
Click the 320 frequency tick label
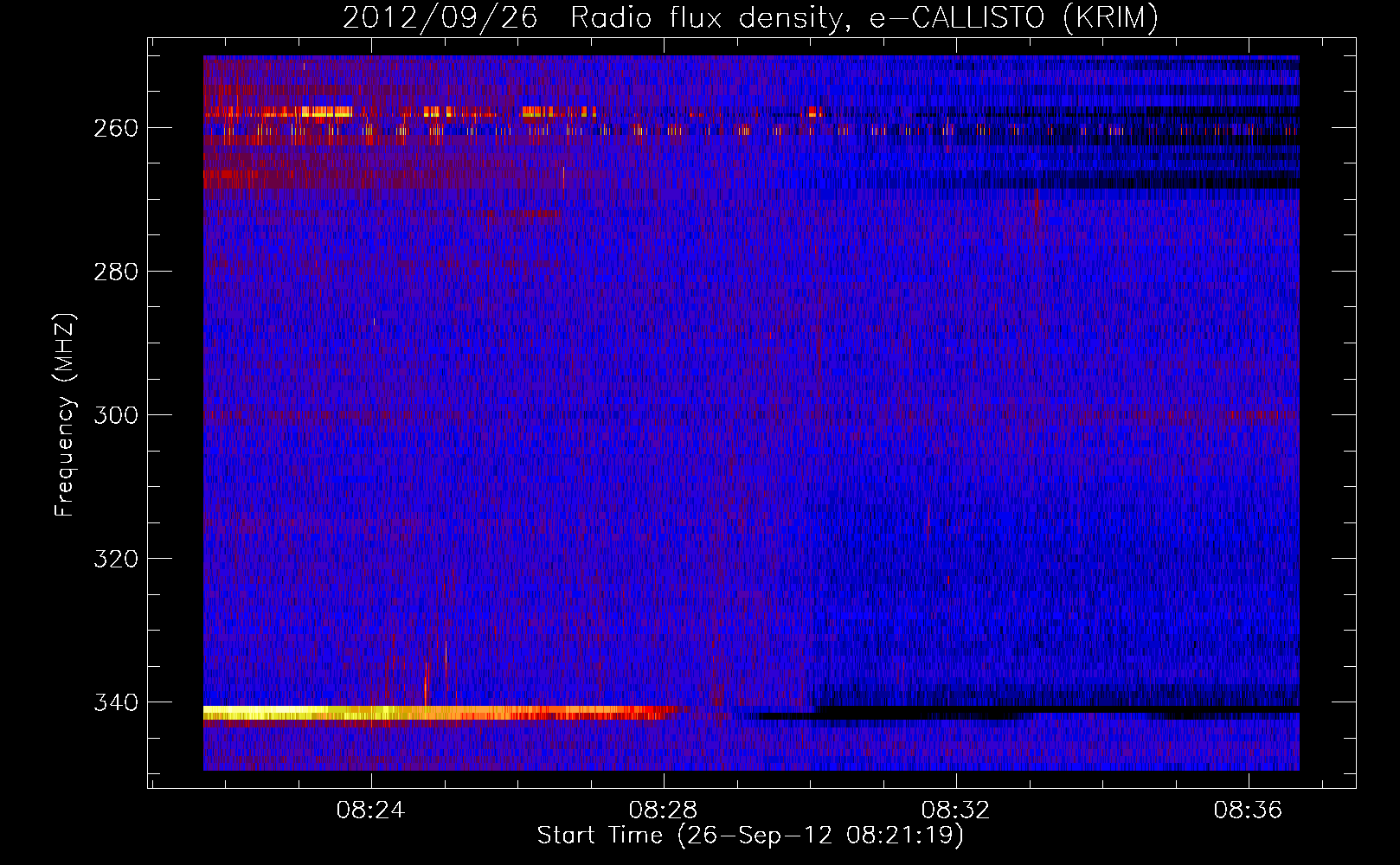click(116, 559)
